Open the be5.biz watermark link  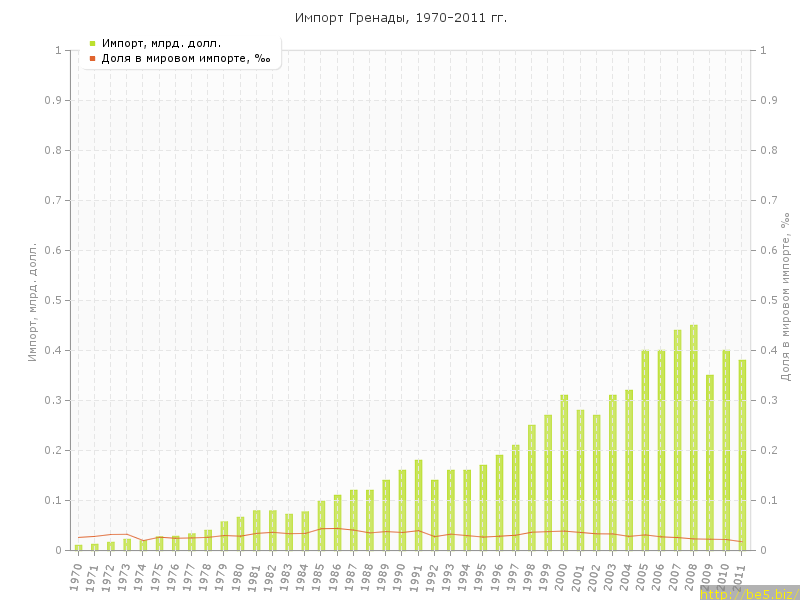click(x=748, y=594)
